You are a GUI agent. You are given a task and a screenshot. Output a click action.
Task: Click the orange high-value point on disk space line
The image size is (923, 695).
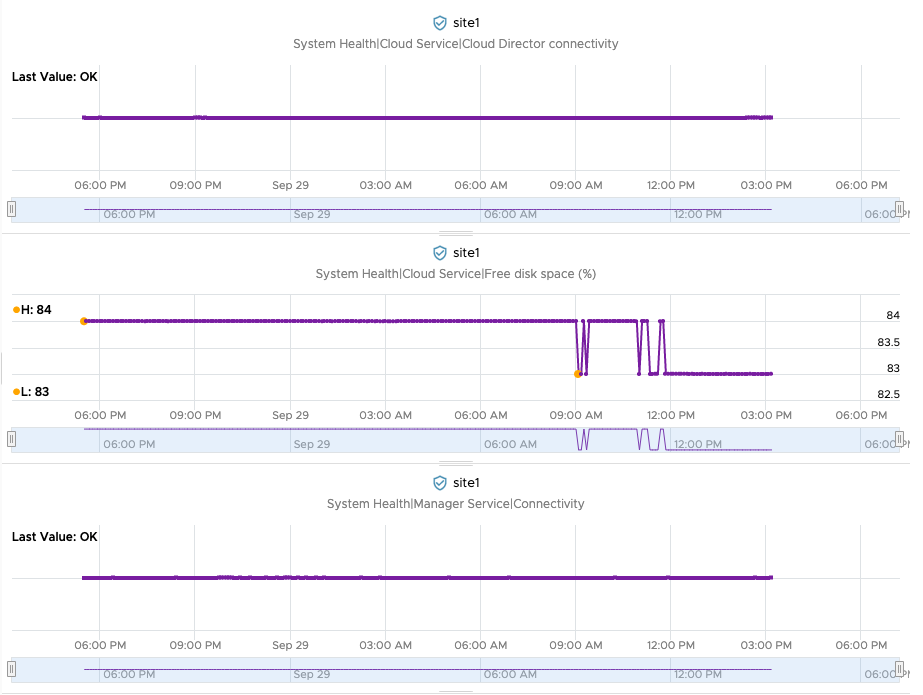point(84,321)
